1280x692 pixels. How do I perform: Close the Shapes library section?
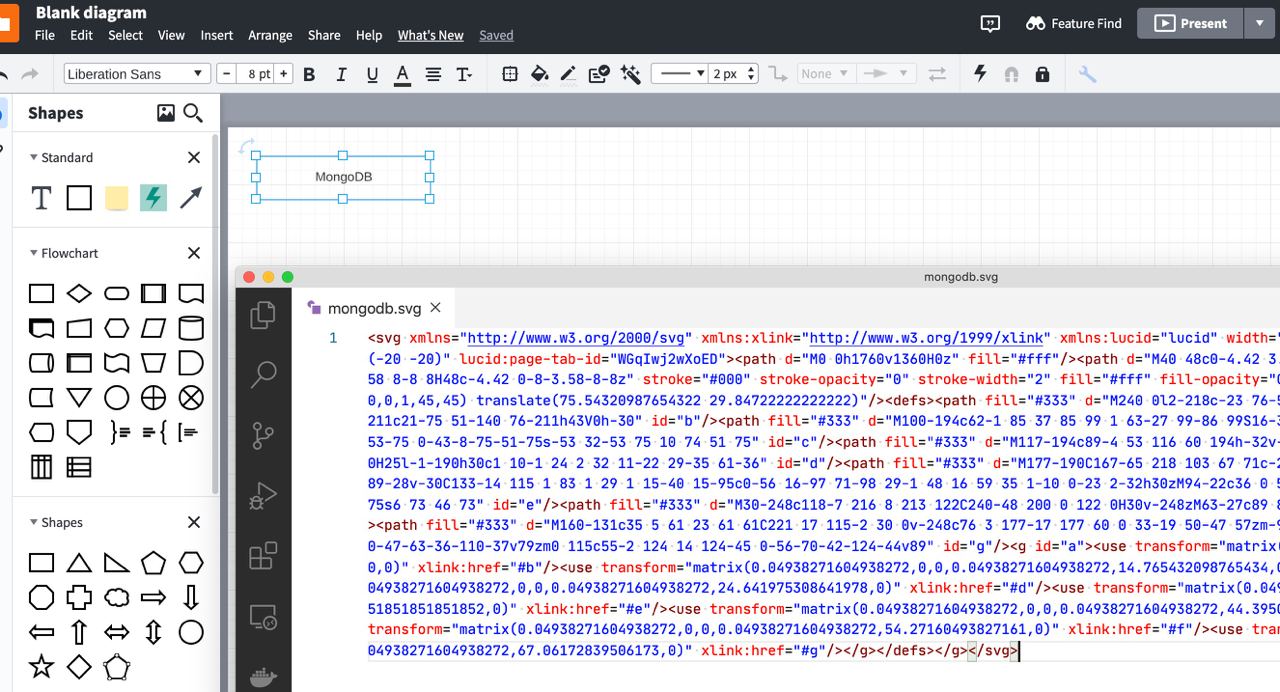tap(194, 522)
